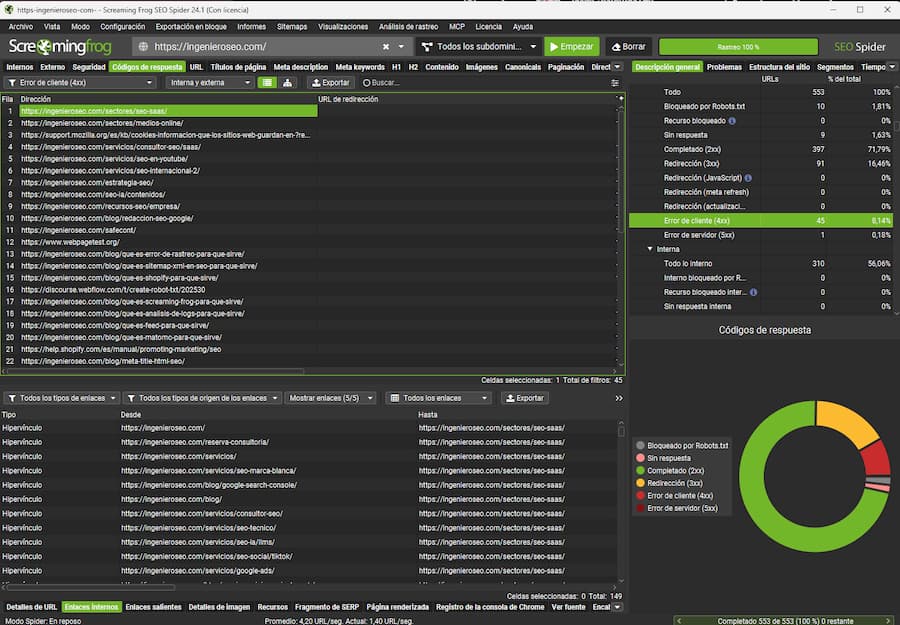Viewport: 900px width, 625px height.
Task: Expand the right panel tabs overflow arrow
Action: 892,67
